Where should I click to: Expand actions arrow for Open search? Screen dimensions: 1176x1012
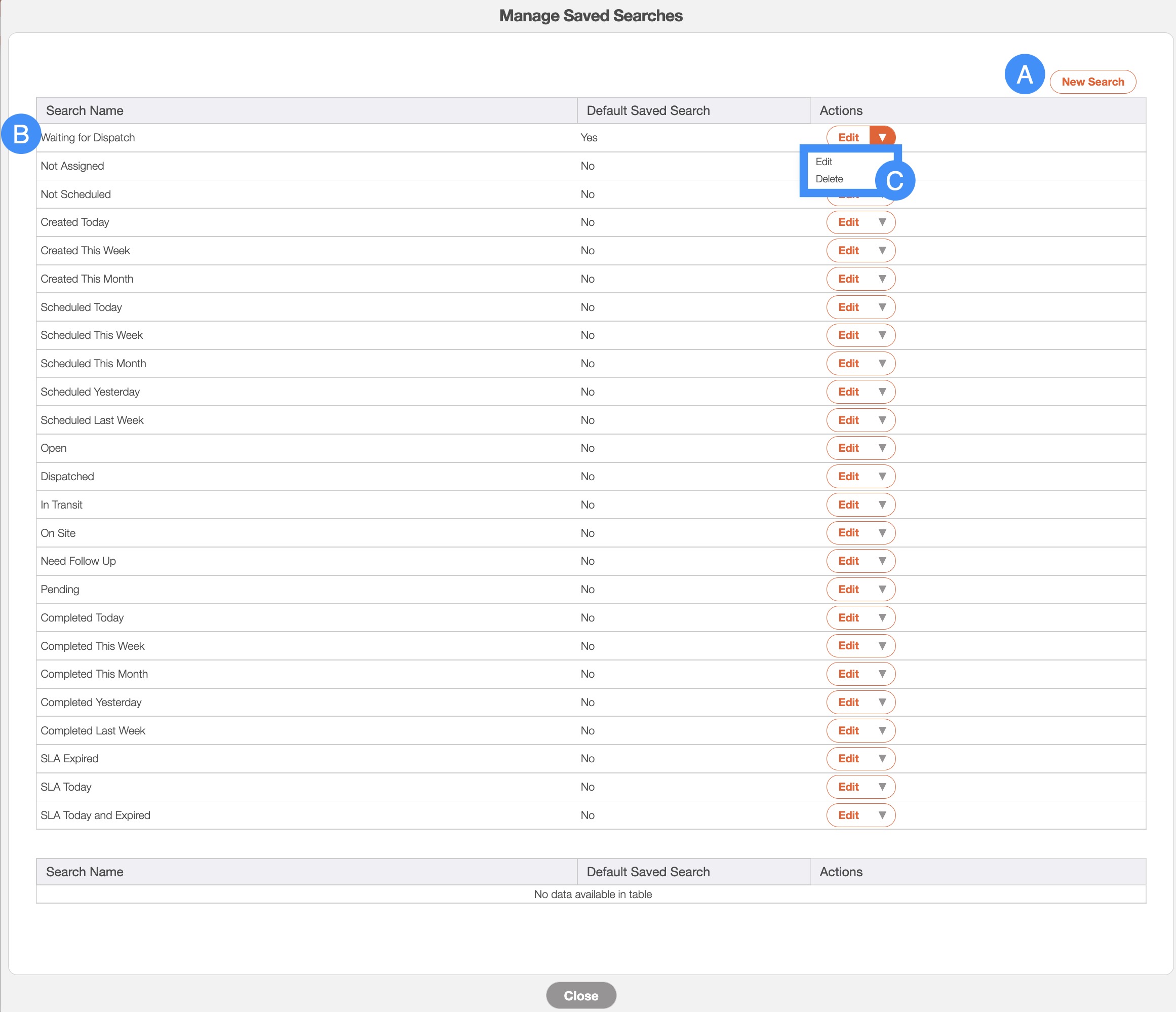[882, 448]
